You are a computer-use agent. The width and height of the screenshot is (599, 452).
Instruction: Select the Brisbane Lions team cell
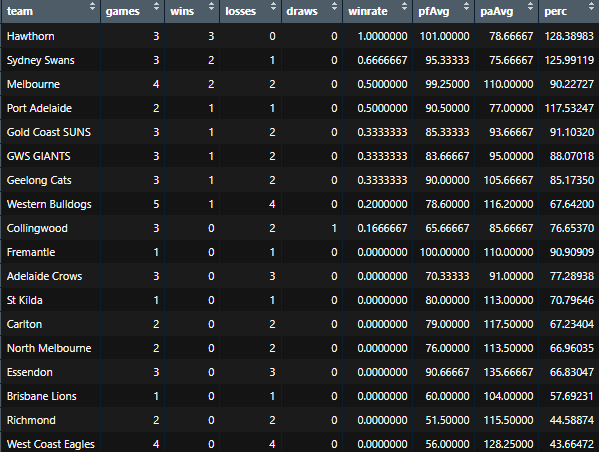click(x=50, y=396)
